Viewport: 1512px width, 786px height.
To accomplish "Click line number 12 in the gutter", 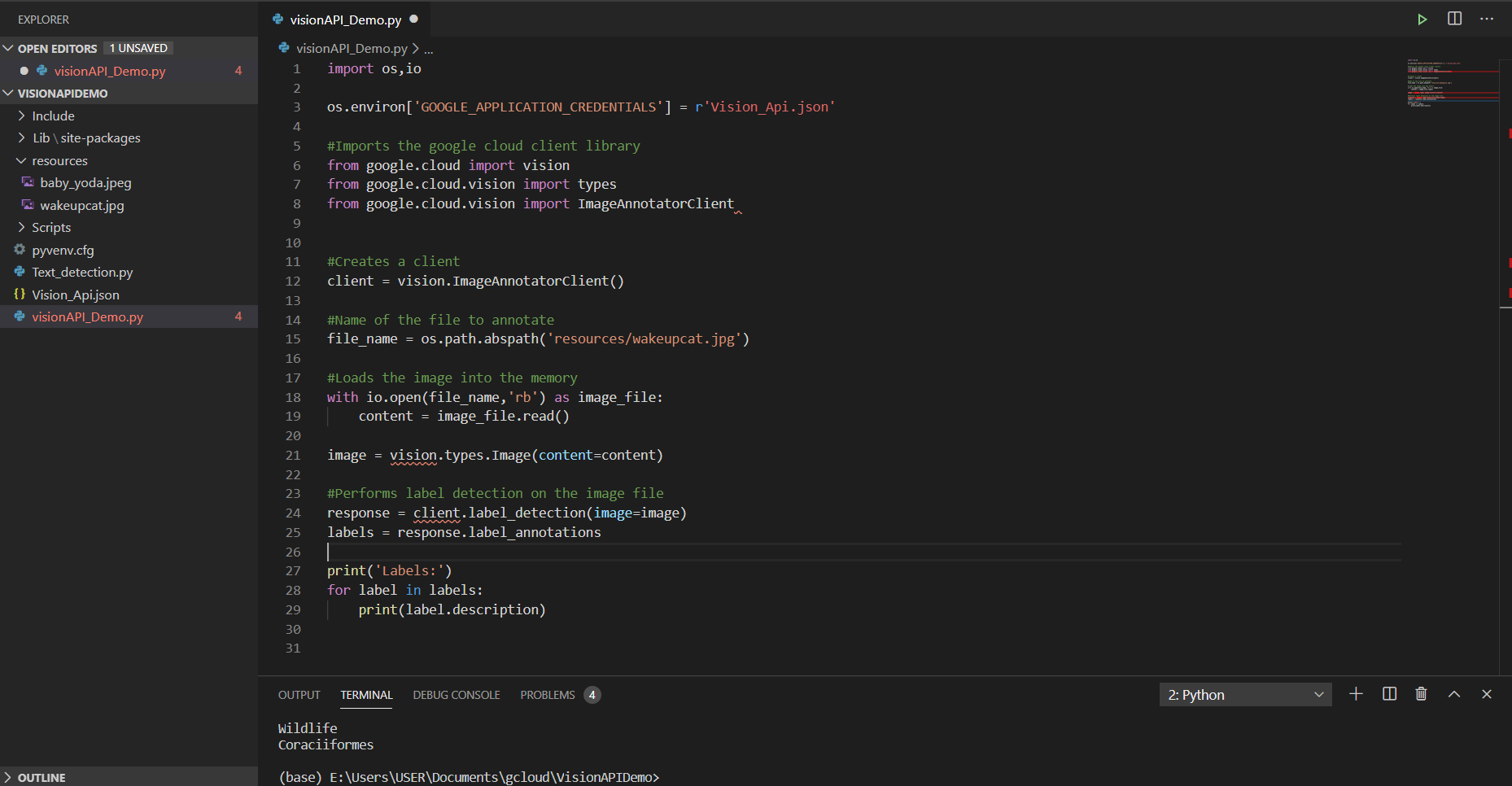I will click(x=293, y=281).
